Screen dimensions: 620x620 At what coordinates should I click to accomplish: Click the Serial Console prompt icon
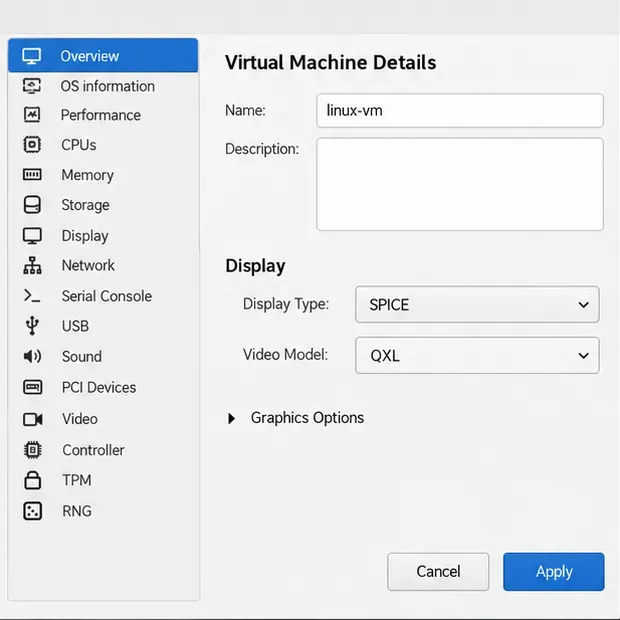pyautogui.click(x=32, y=296)
